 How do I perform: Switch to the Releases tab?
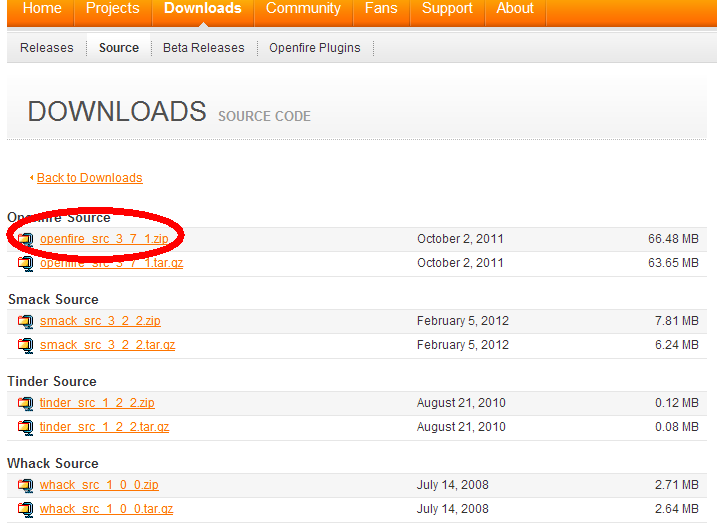coord(47,48)
